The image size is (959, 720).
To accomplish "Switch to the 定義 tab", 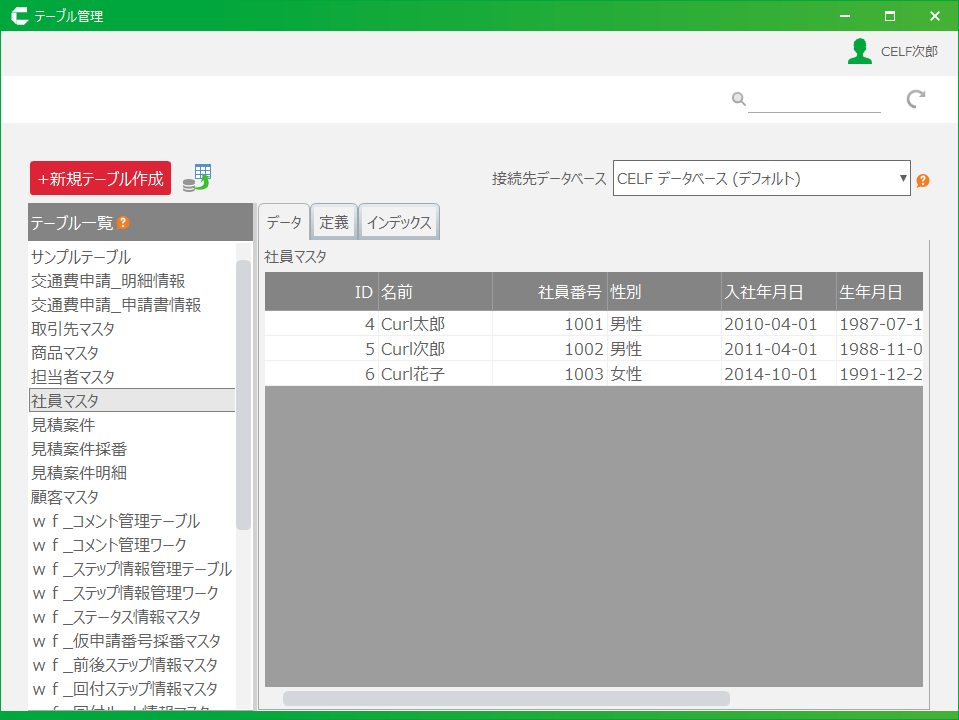I will pyautogui.click(x=334, y=223).
